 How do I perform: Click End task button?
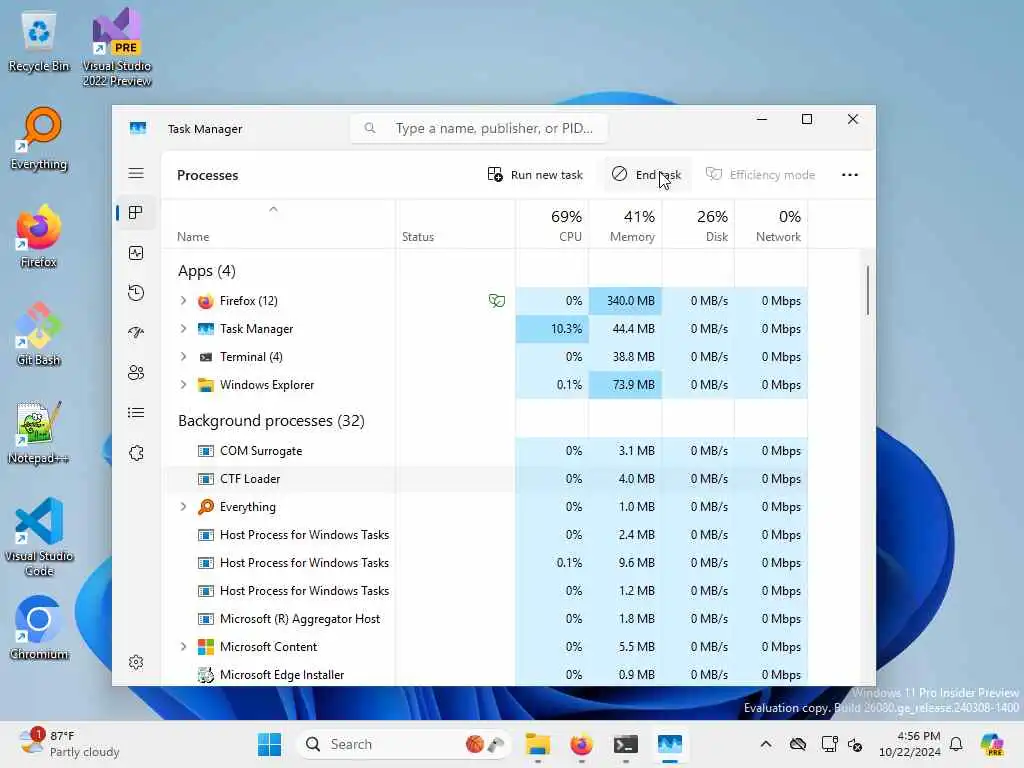pos(647,174)
